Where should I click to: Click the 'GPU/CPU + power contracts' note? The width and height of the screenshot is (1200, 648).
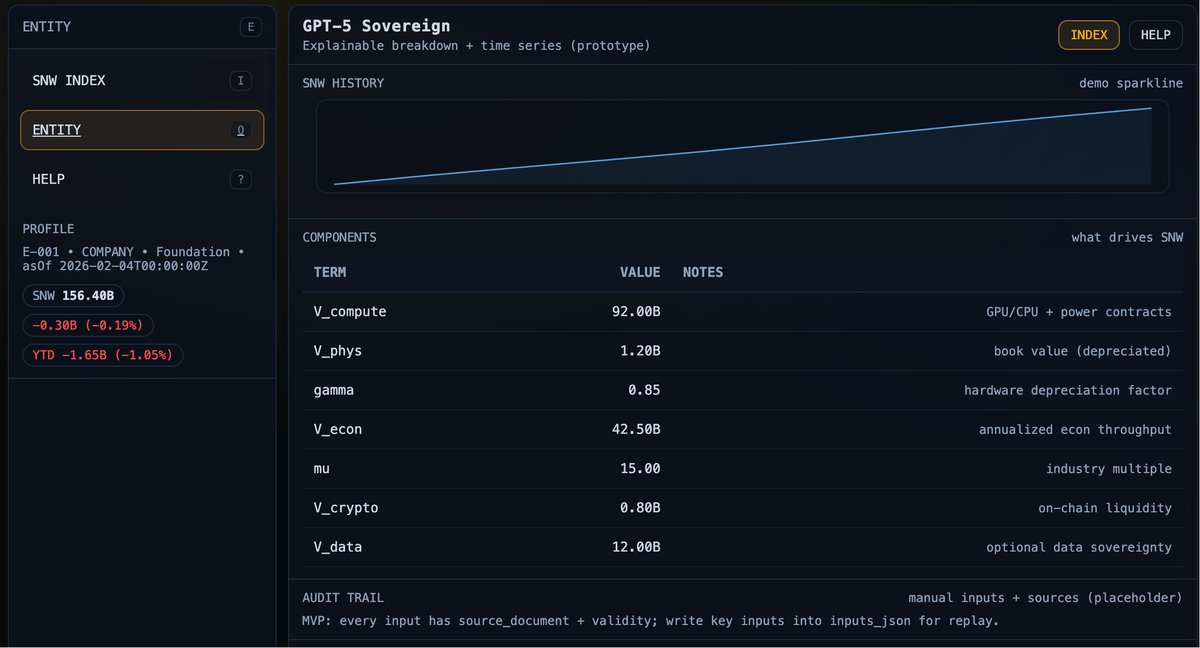coord(1079,312)
